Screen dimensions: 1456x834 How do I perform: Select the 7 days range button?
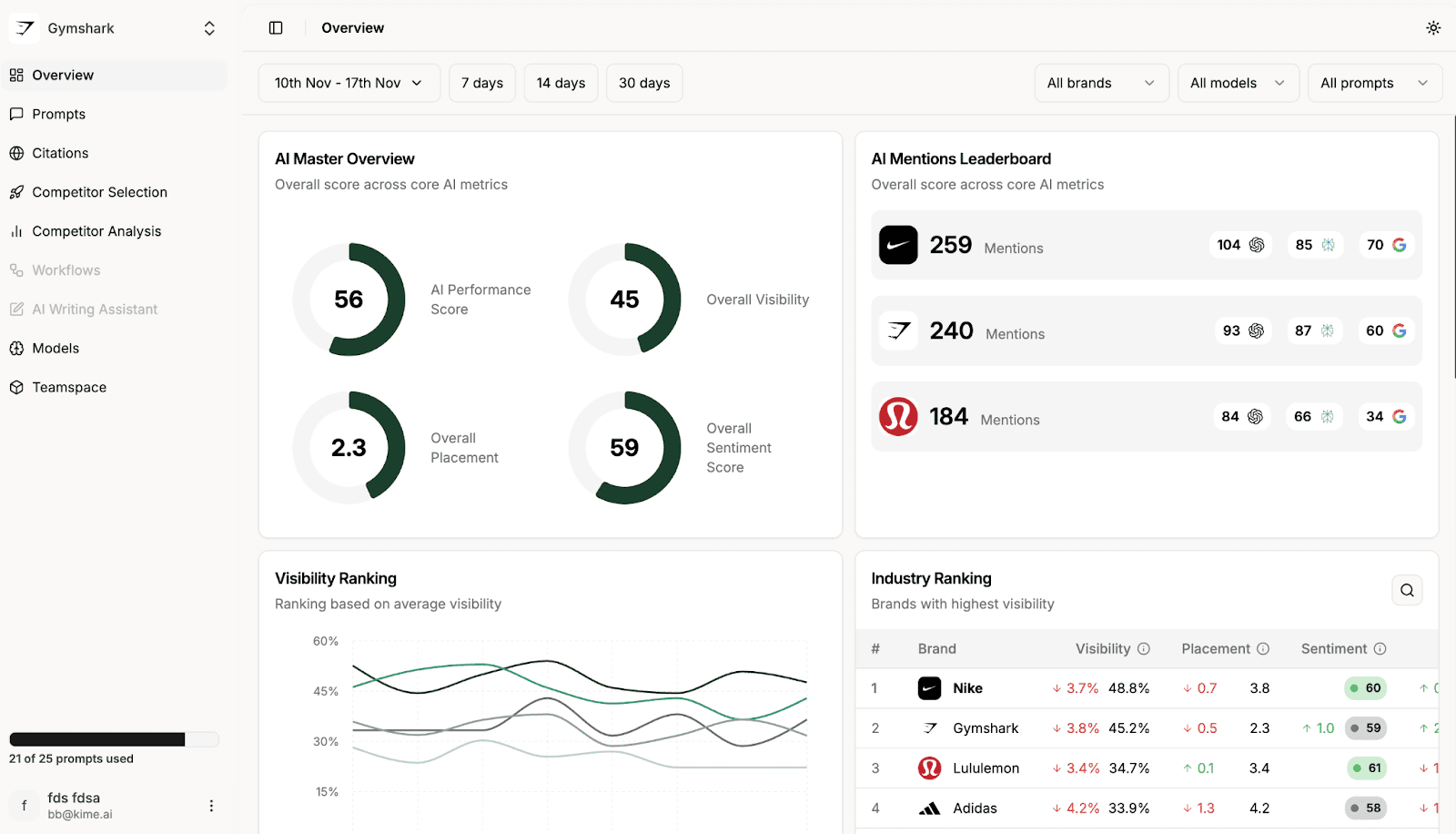pos(482,83)
